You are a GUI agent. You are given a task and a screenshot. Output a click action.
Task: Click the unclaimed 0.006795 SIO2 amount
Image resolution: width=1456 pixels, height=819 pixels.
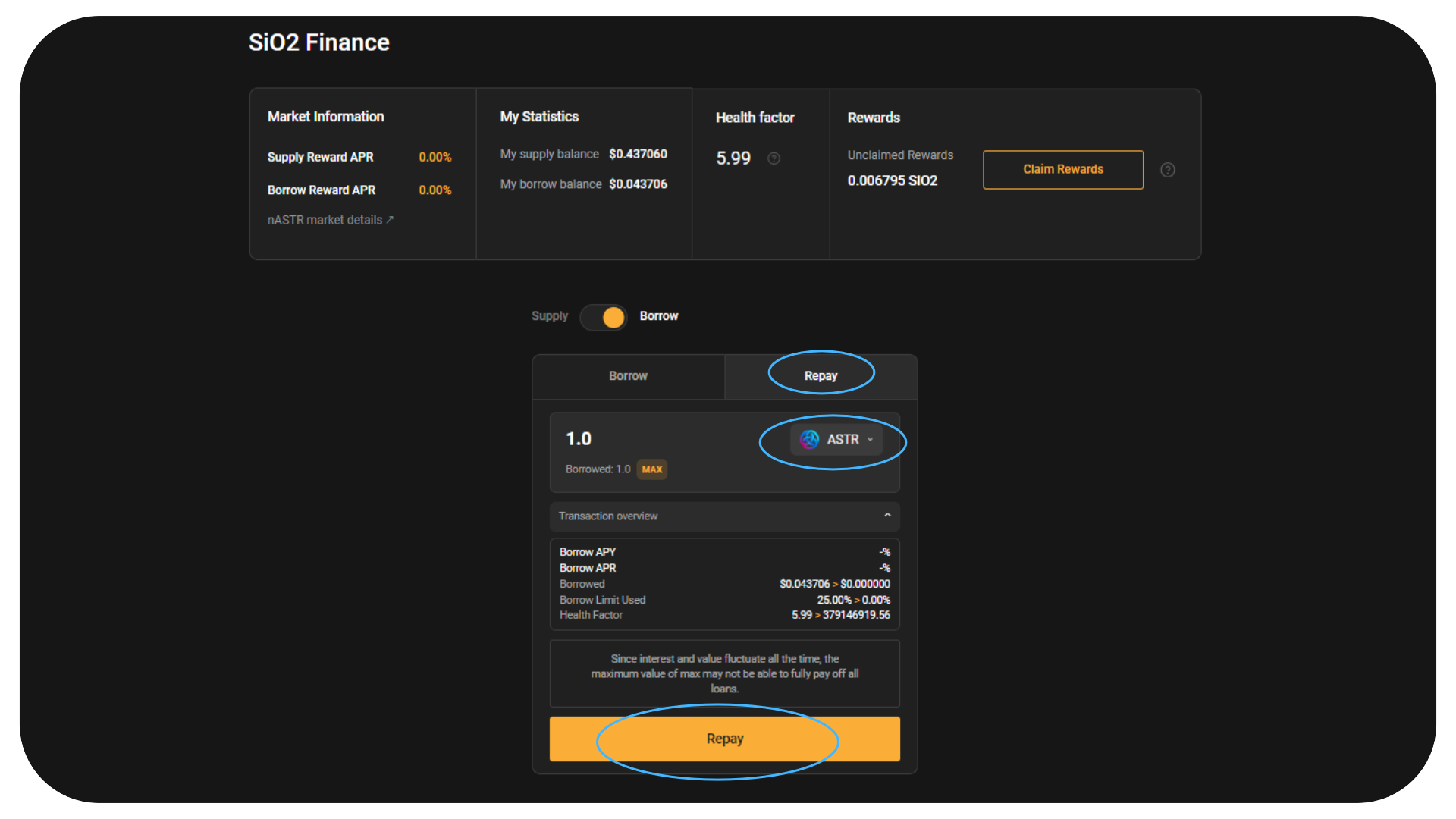click(892, 180)
